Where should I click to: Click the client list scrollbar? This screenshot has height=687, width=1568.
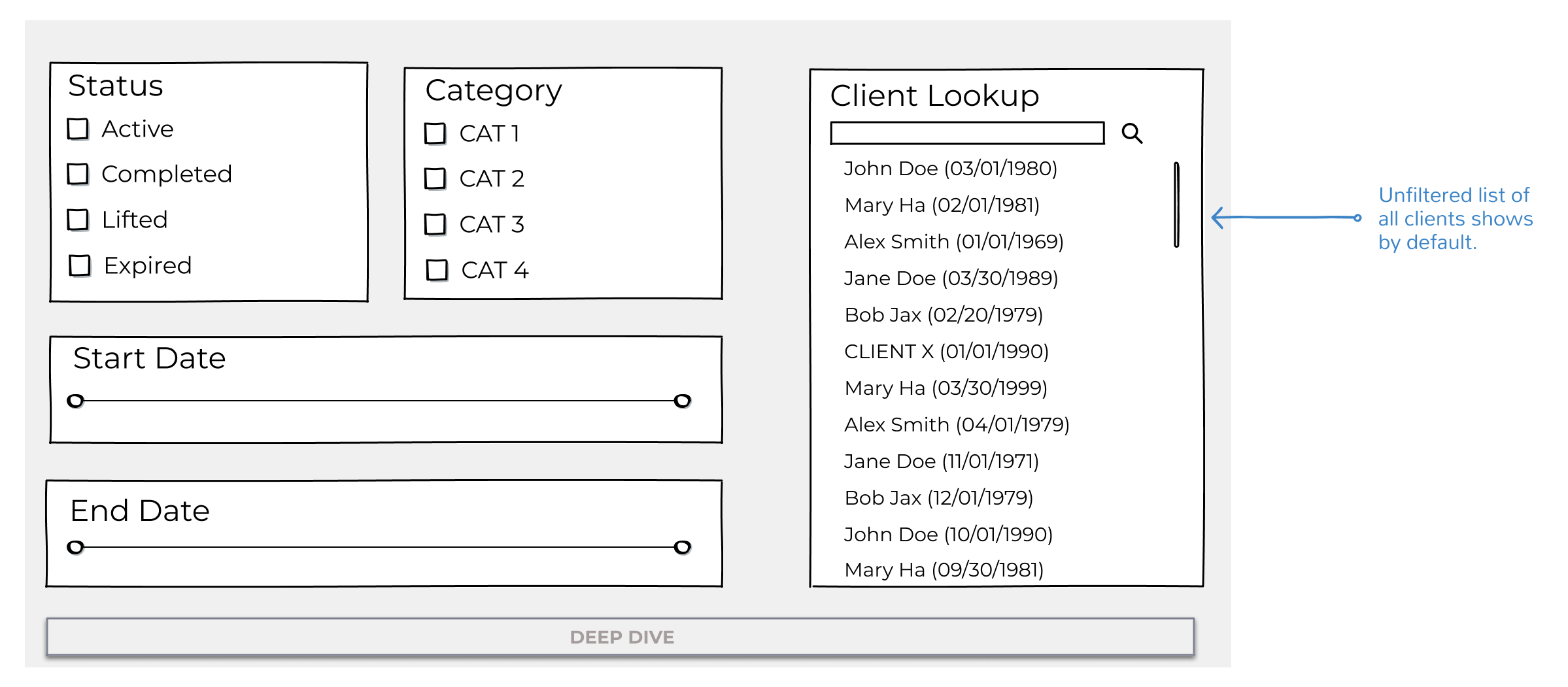[x=1176, y=205]
